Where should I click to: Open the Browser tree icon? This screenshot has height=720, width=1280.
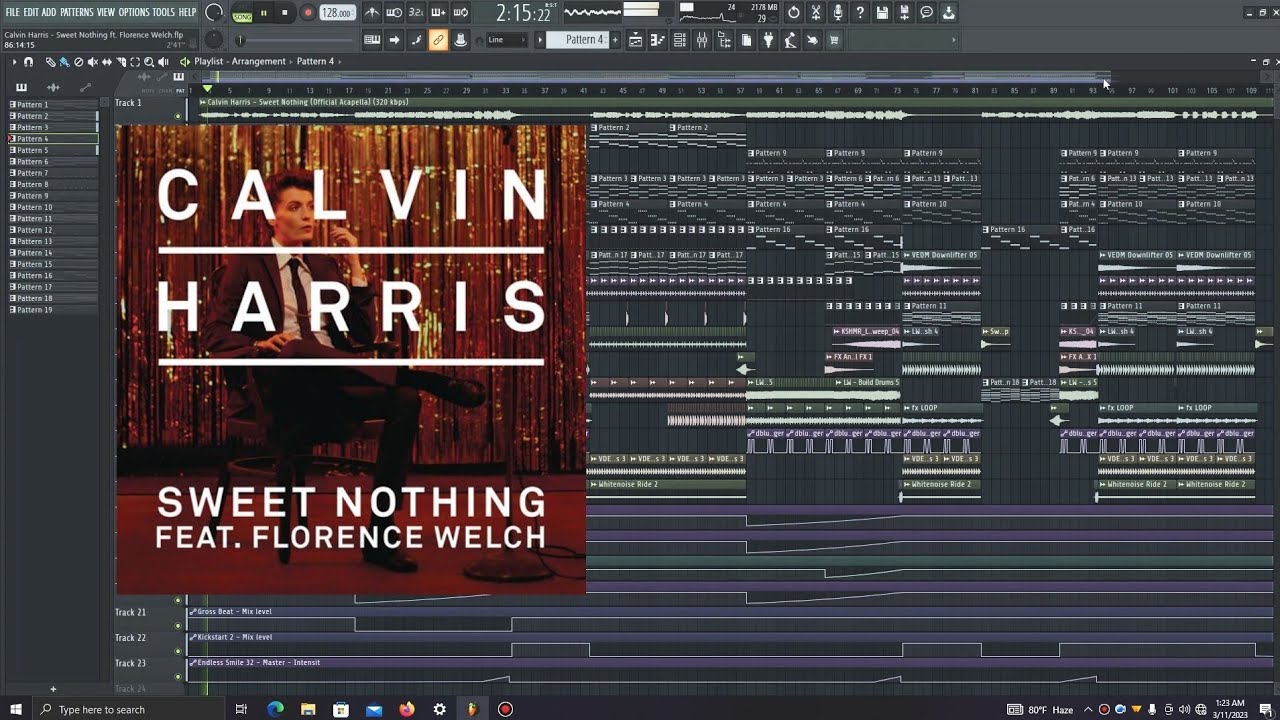tap(724, 40)
